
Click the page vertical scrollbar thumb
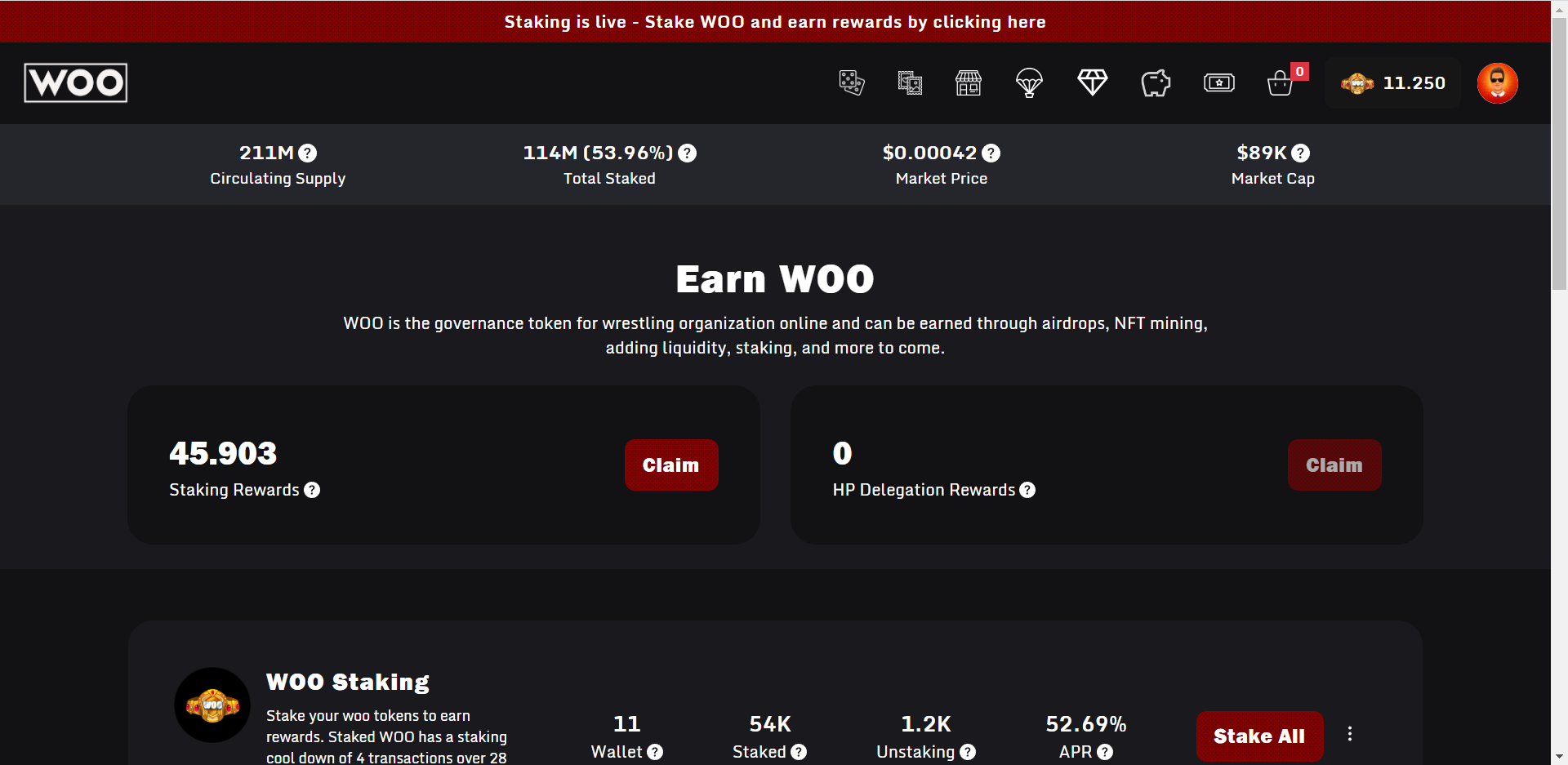(1559, 153)
